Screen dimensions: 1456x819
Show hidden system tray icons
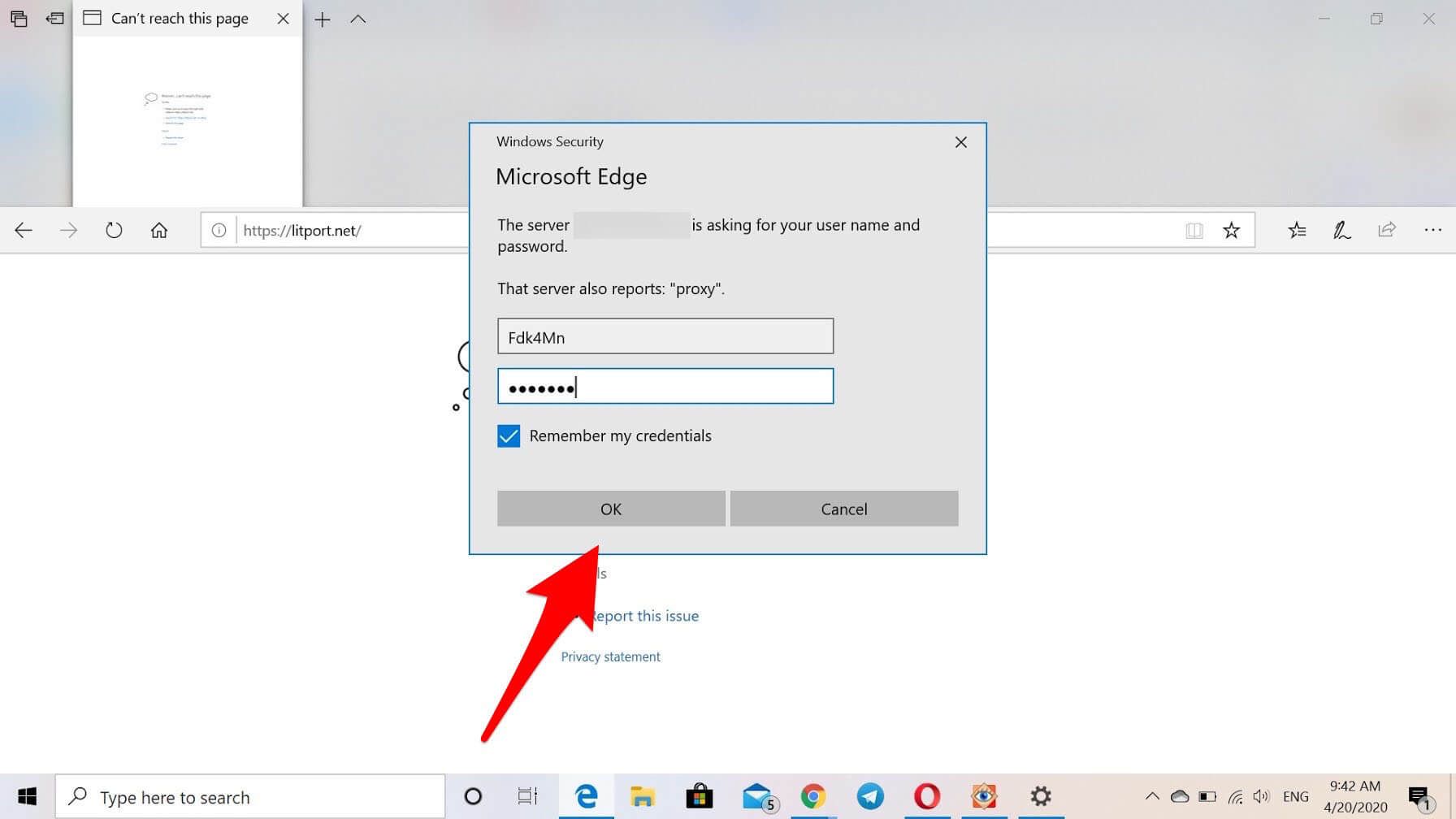click(1152, 796)
